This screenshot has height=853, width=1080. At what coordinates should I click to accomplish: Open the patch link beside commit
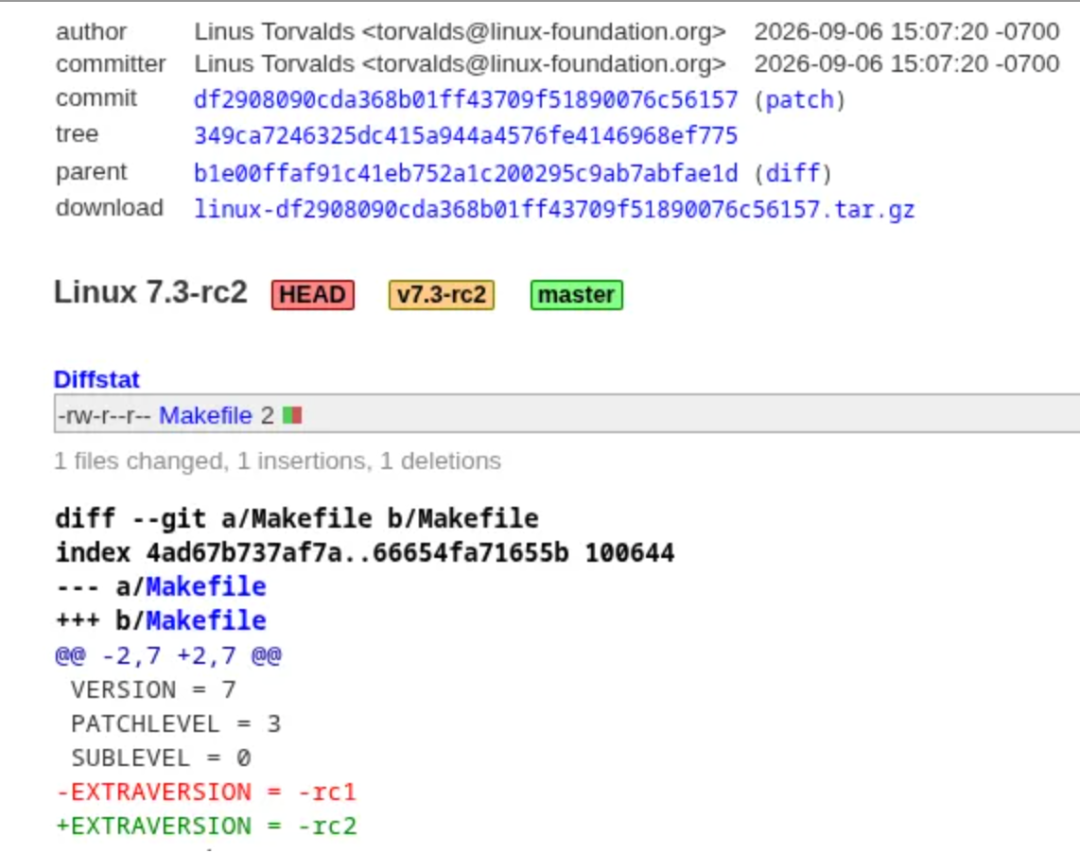pos(800,100)
